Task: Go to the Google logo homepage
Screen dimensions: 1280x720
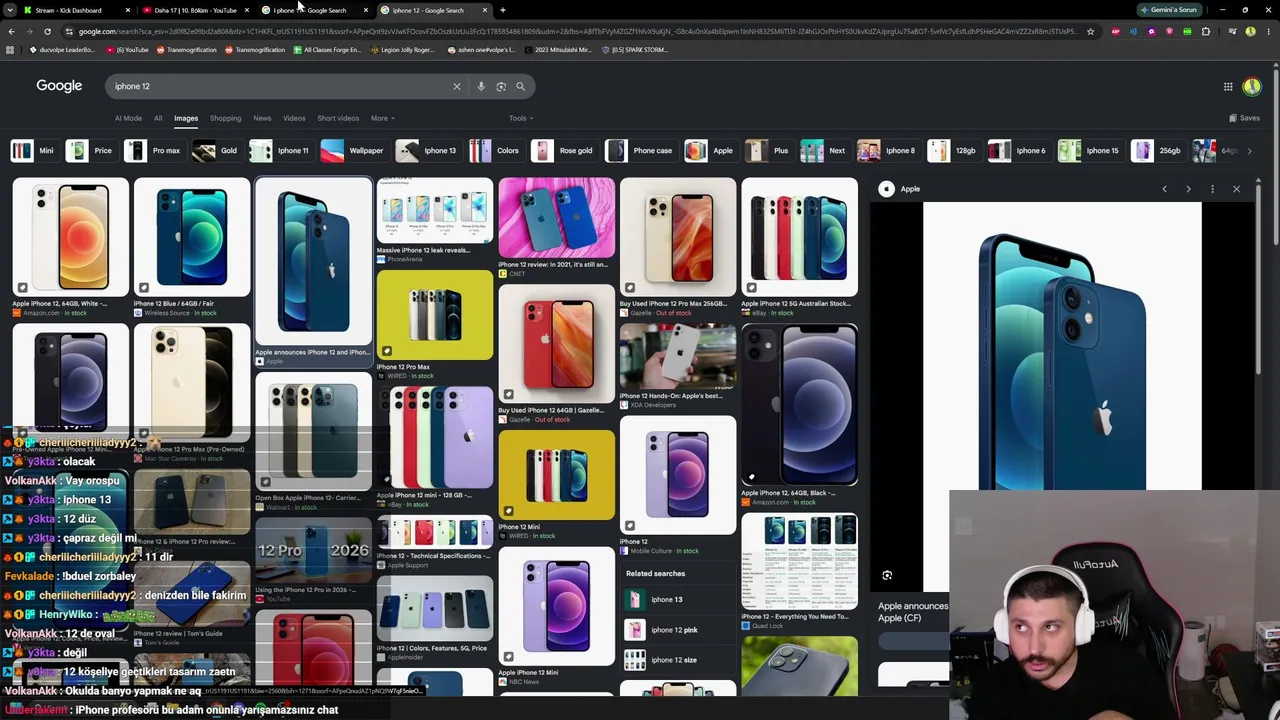Action: 59,86
